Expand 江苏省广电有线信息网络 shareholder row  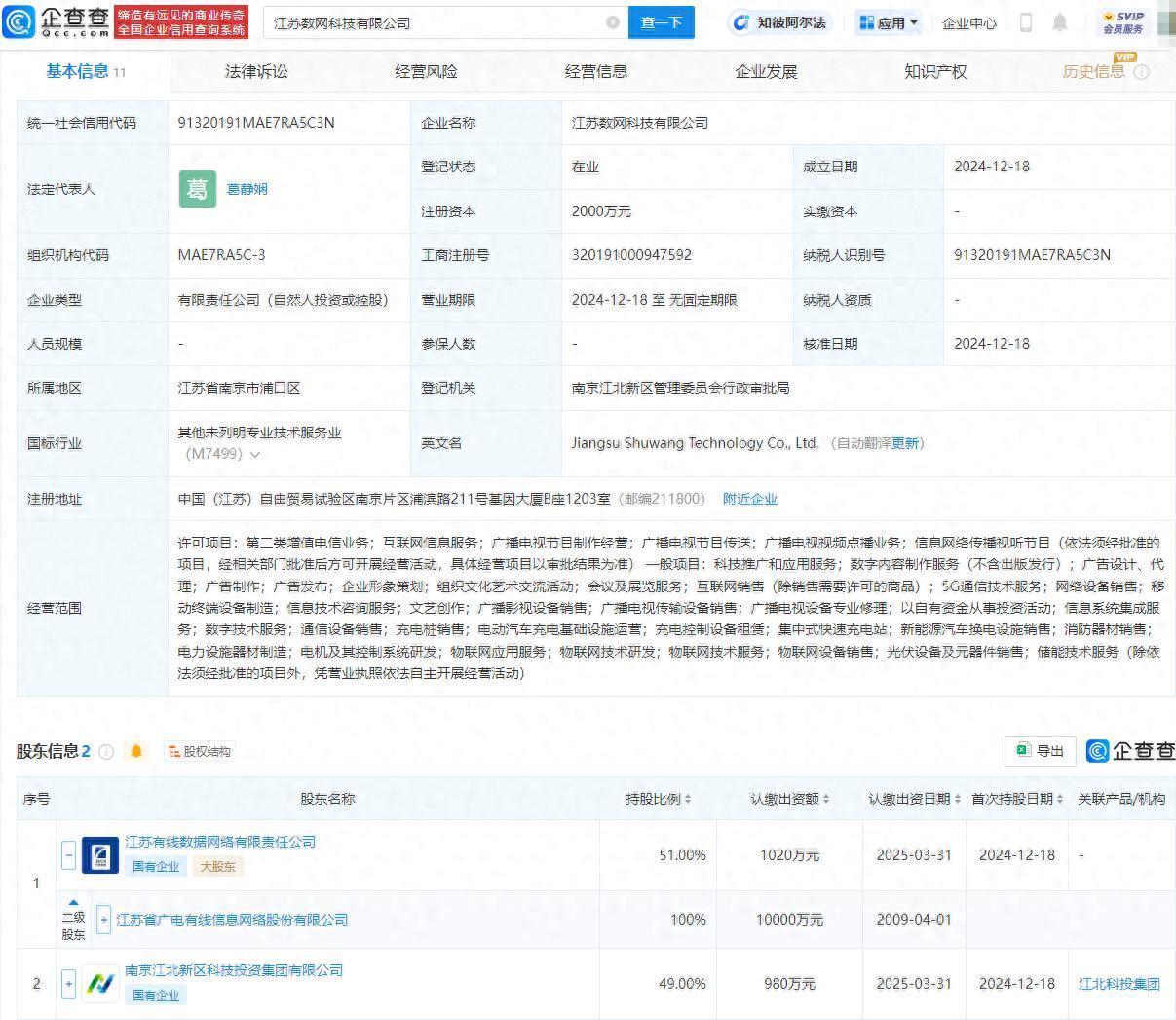pos(103,920)
